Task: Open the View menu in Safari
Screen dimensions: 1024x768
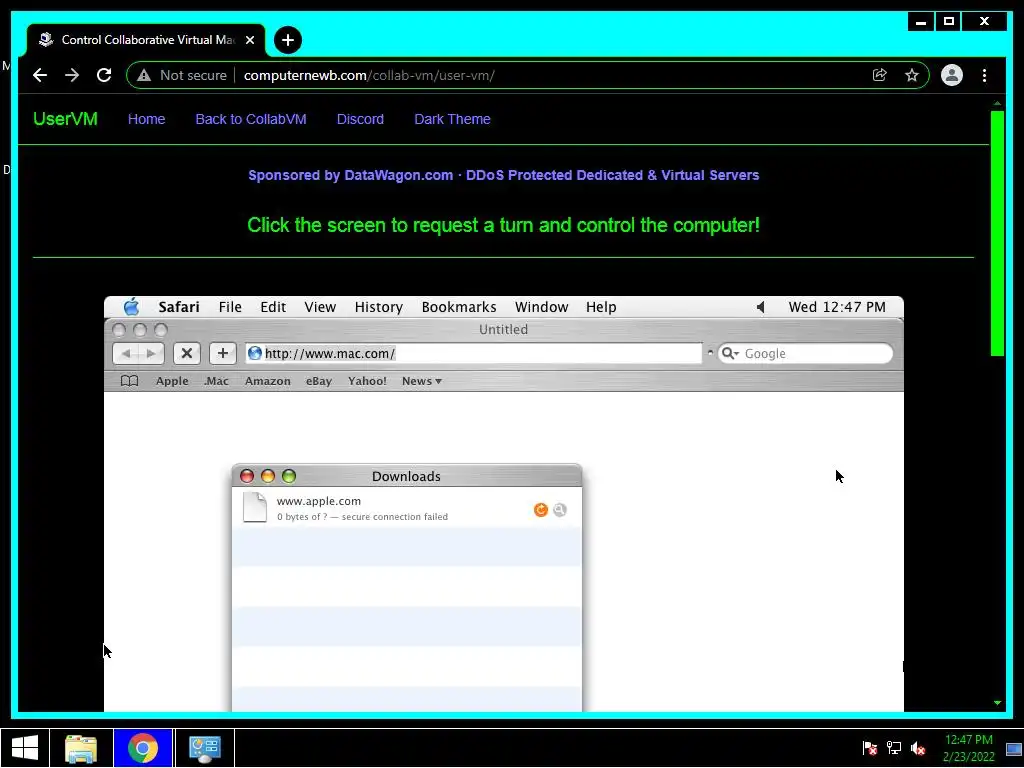Action: [x=320, y=307]
